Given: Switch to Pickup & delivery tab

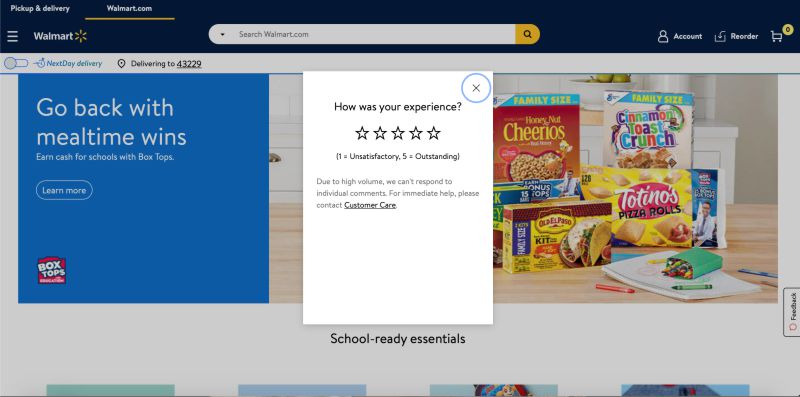Looking at the screenshot, I should 40,8.
